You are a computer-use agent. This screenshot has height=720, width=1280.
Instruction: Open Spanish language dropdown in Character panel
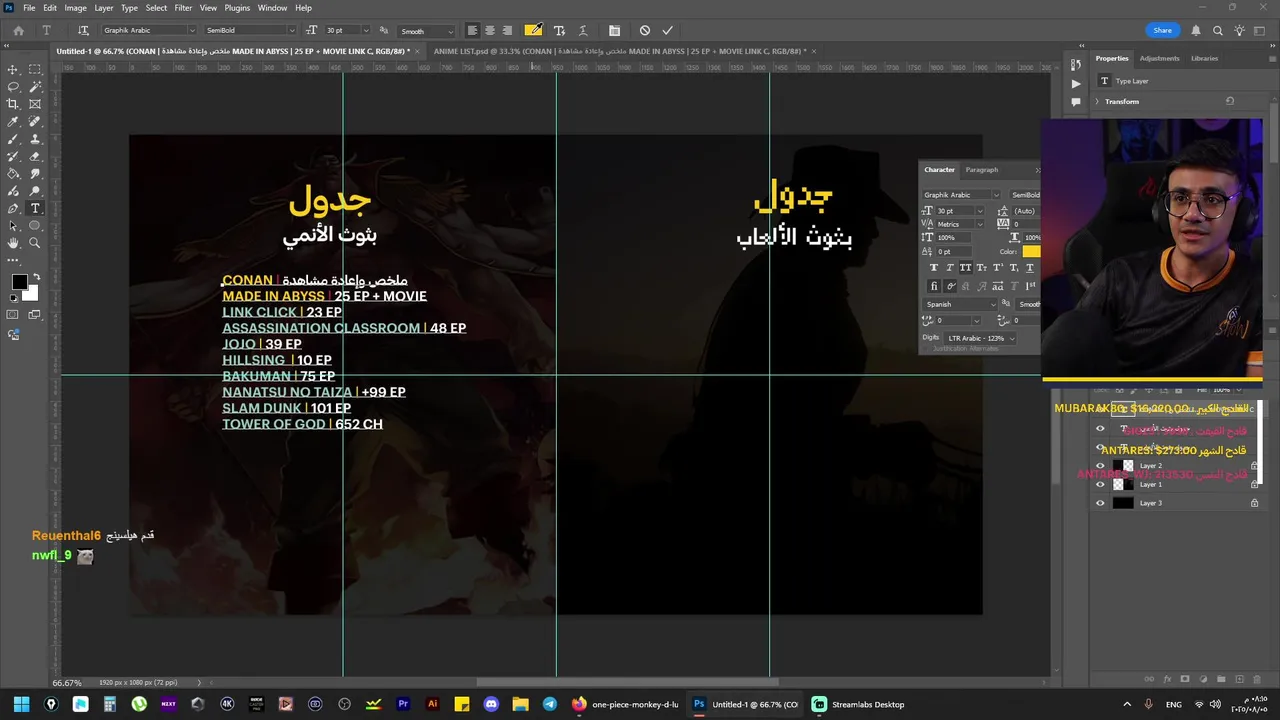[992, 304]
